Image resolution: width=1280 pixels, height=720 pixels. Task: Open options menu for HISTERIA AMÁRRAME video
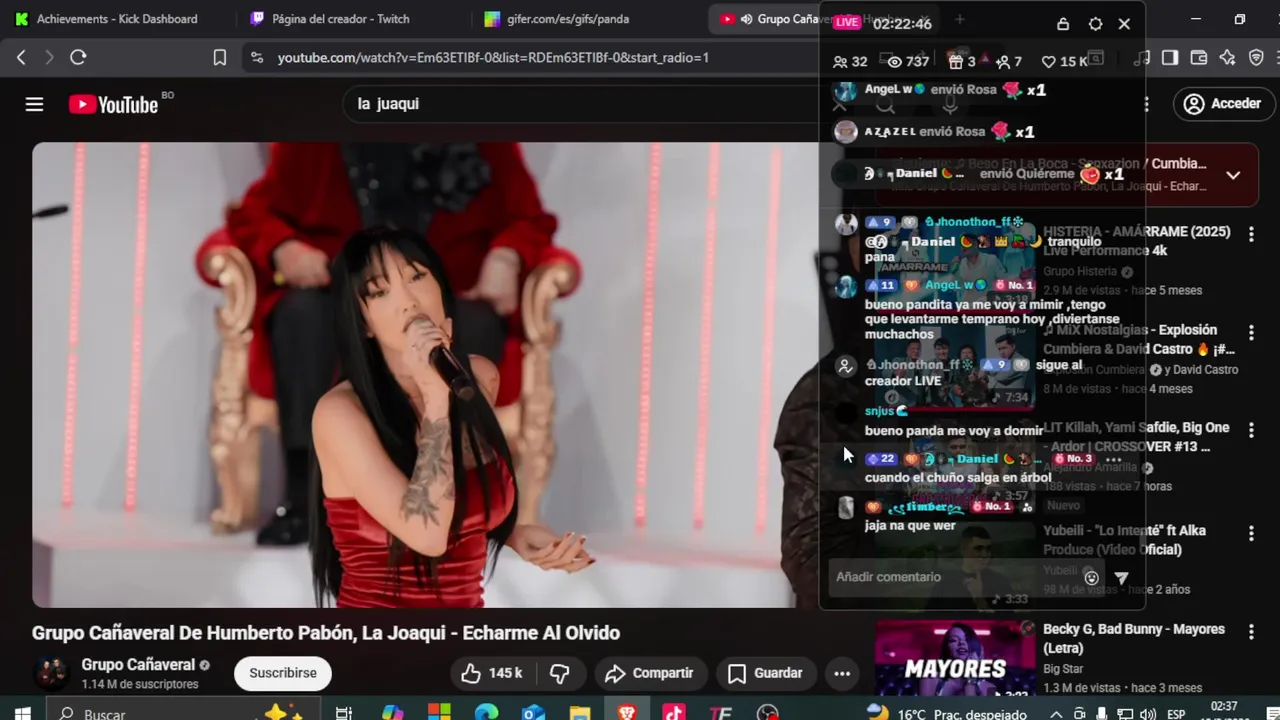(x=1251, y=234)
